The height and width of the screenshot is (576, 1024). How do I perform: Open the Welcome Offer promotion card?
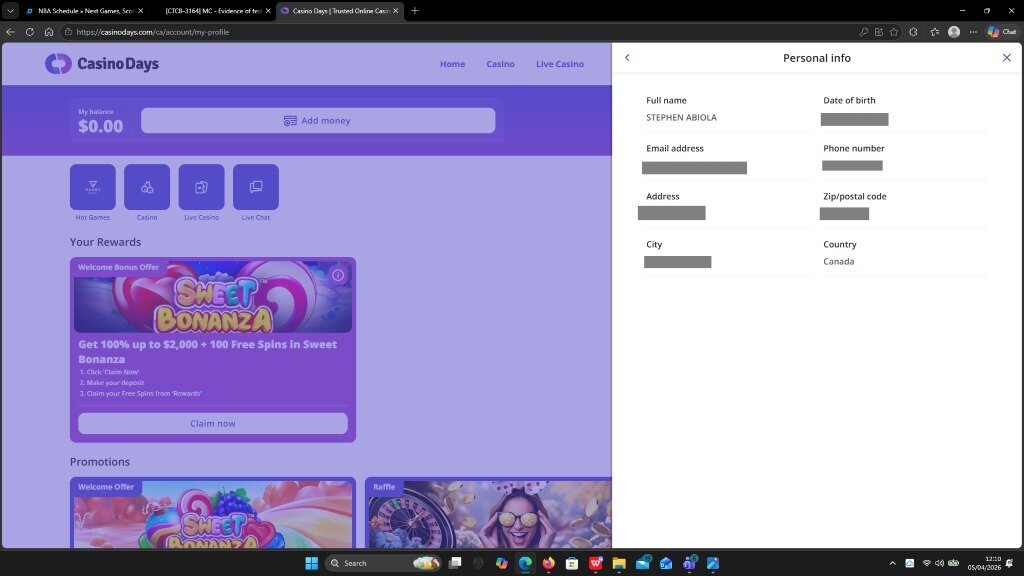[213, 513]
